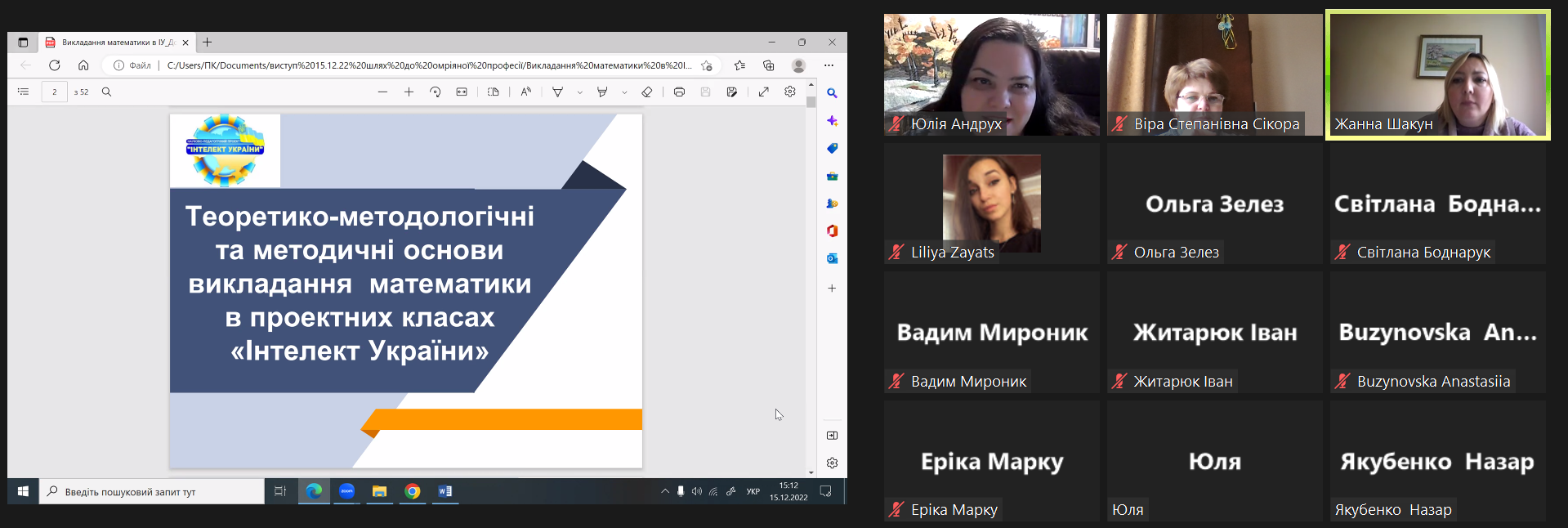The image size is (1568, 528).
Task: Toggle fit to width in PDF toolbar
Action: [462, 92]
